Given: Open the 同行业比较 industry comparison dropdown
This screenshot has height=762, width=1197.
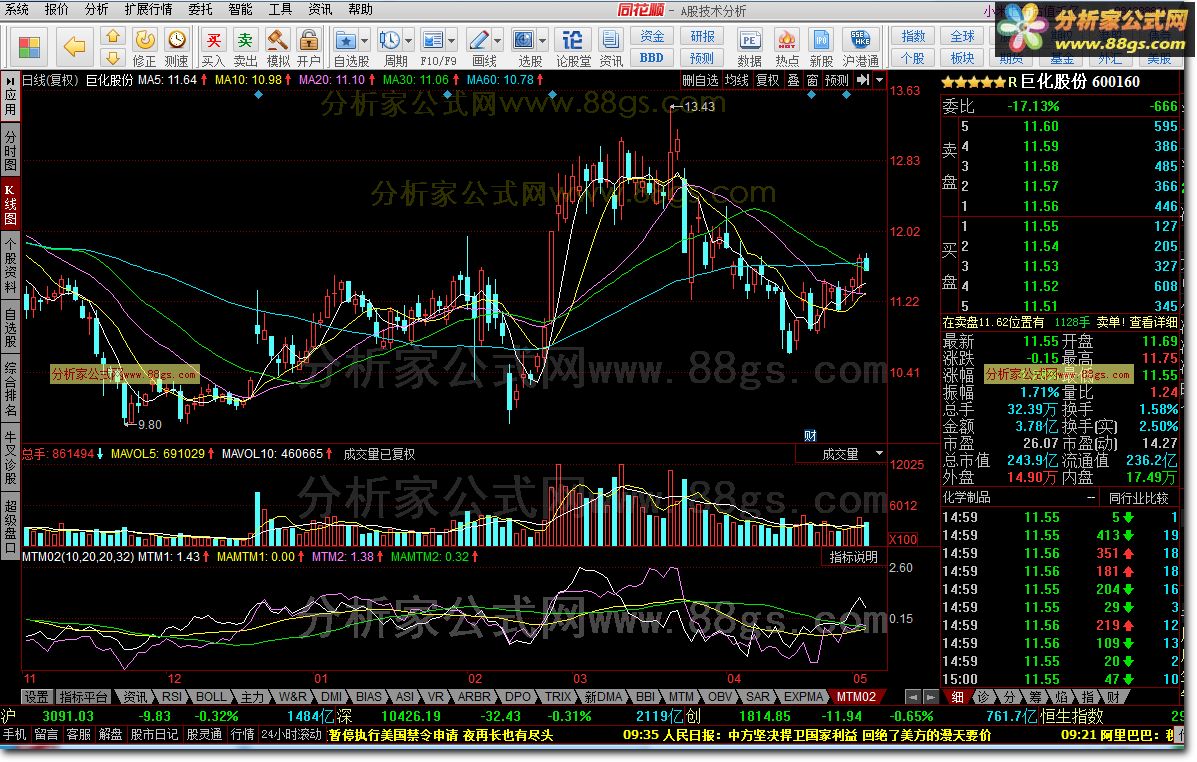Looking at the screenshot, I should pyautogui.click(x=1139, y=498).
